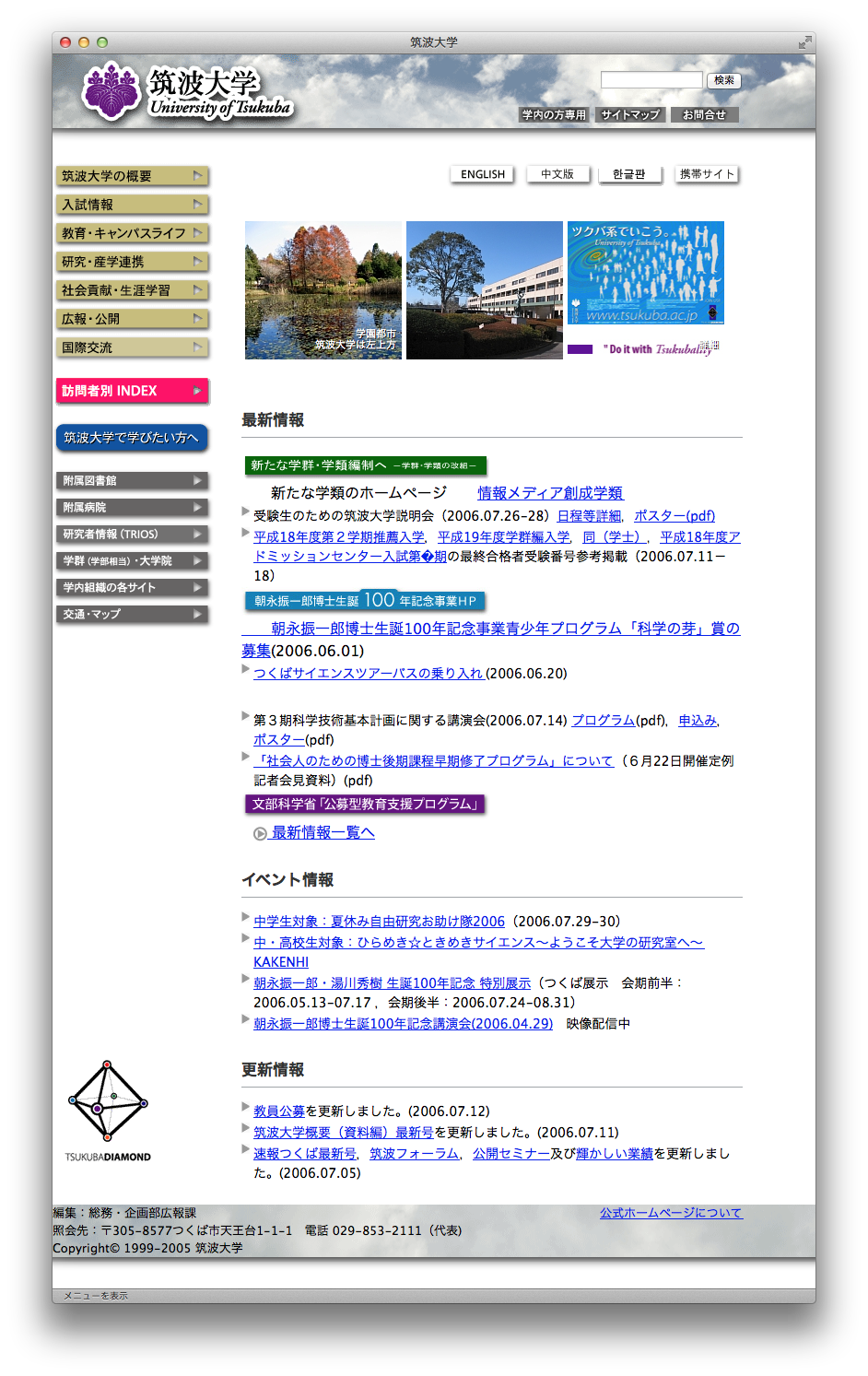Image resolution: width=868 pixels, height=1376 pixels.
Task: Open the 附属病院 hospital link
Action: [x=132, y=508]
